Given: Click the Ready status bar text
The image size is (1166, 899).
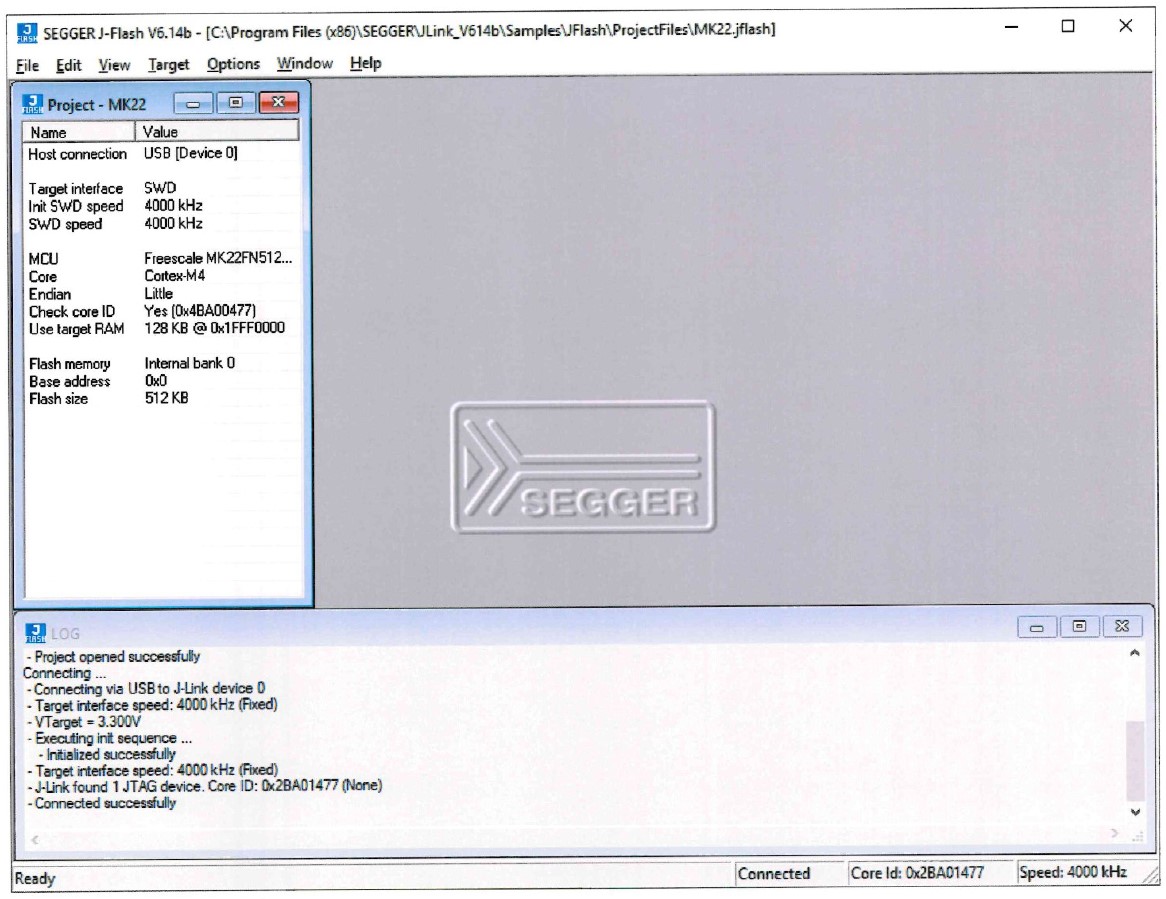Looking at the screenshot, I should (x=35, y=879).
